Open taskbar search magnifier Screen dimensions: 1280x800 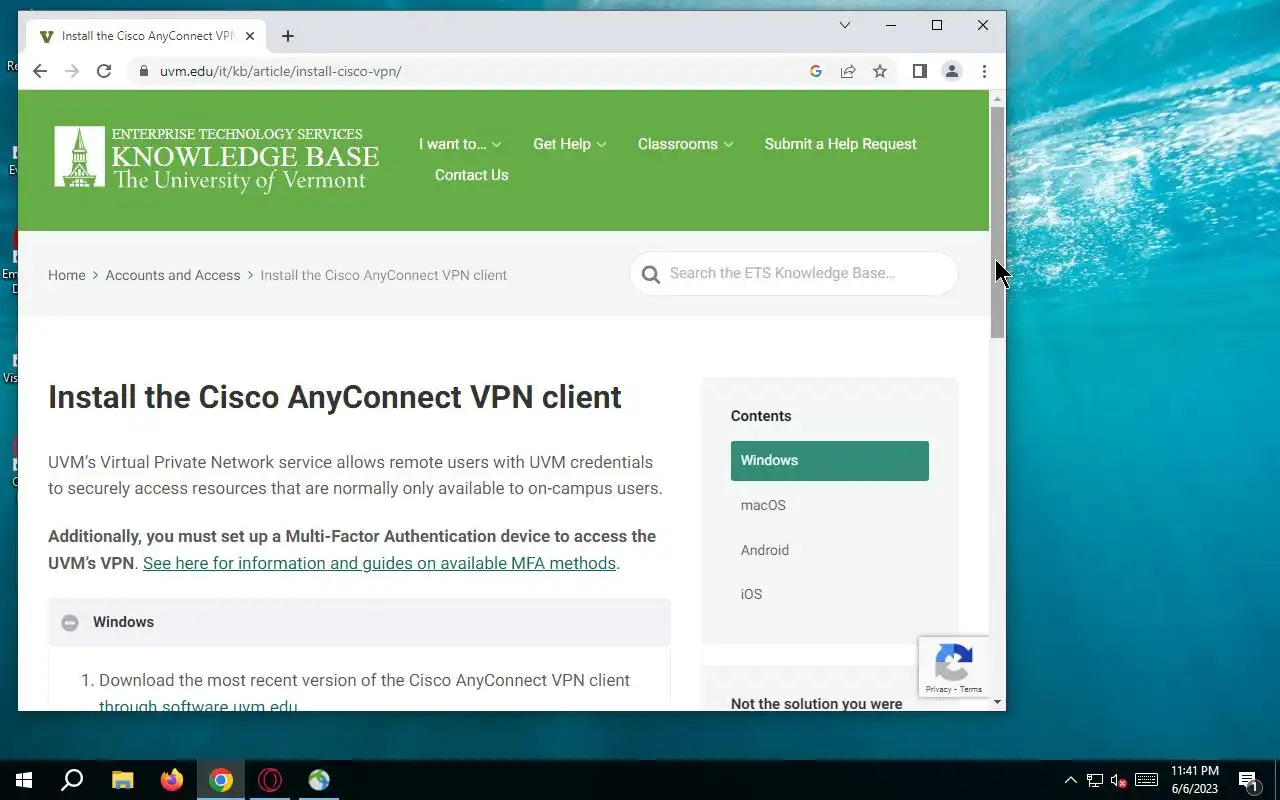click(x=72, y=780)
